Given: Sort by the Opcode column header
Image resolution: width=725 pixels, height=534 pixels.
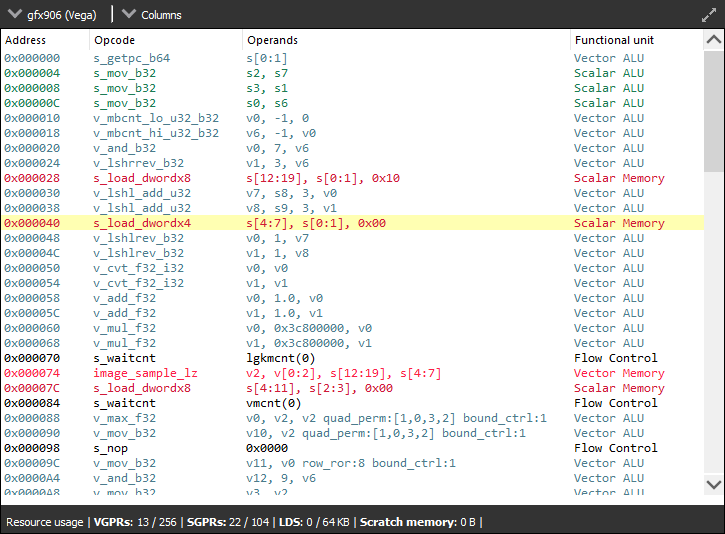Looking at the screenshot, I should (114, 40).
